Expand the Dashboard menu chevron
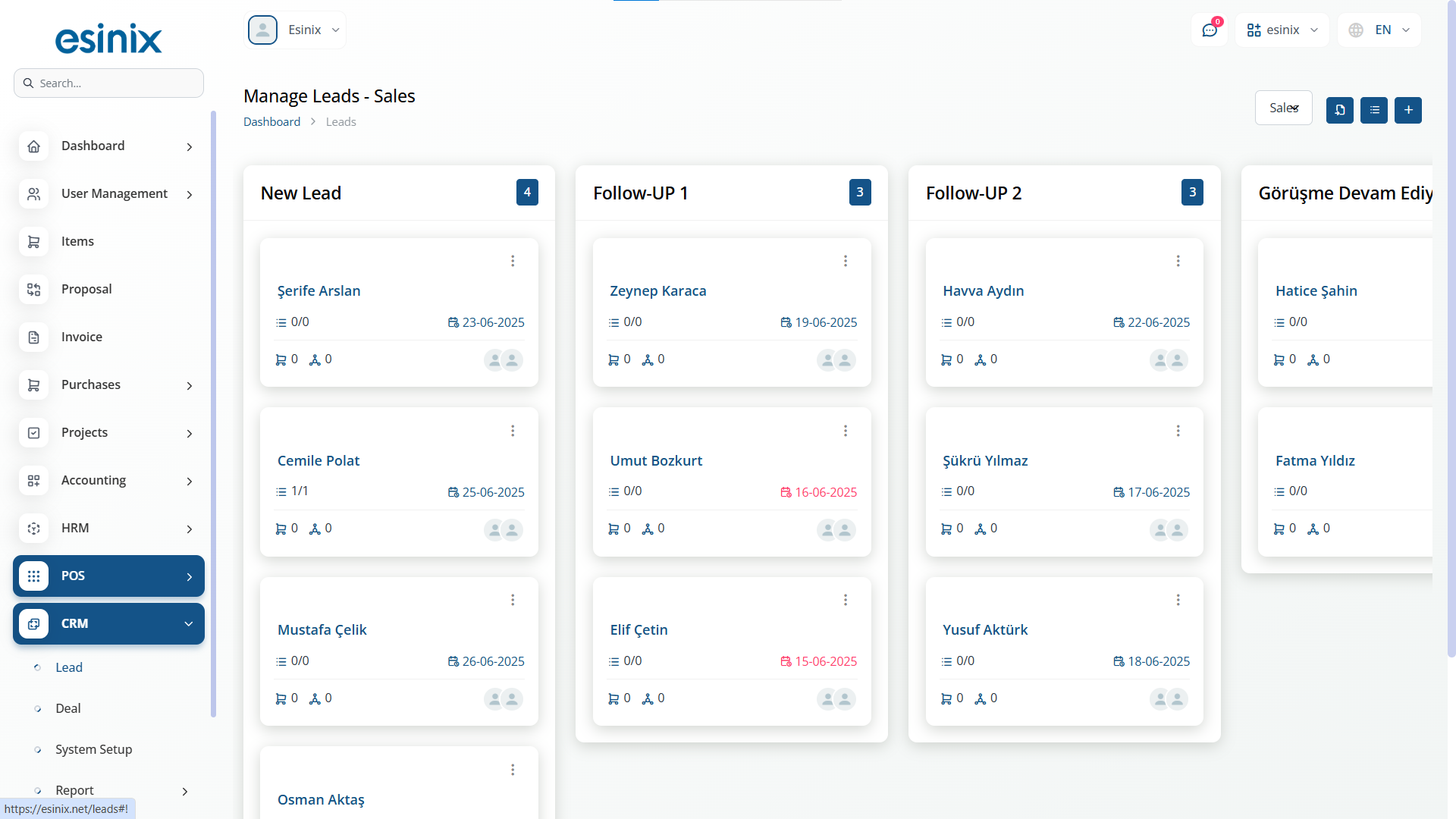 pos(190,147)
